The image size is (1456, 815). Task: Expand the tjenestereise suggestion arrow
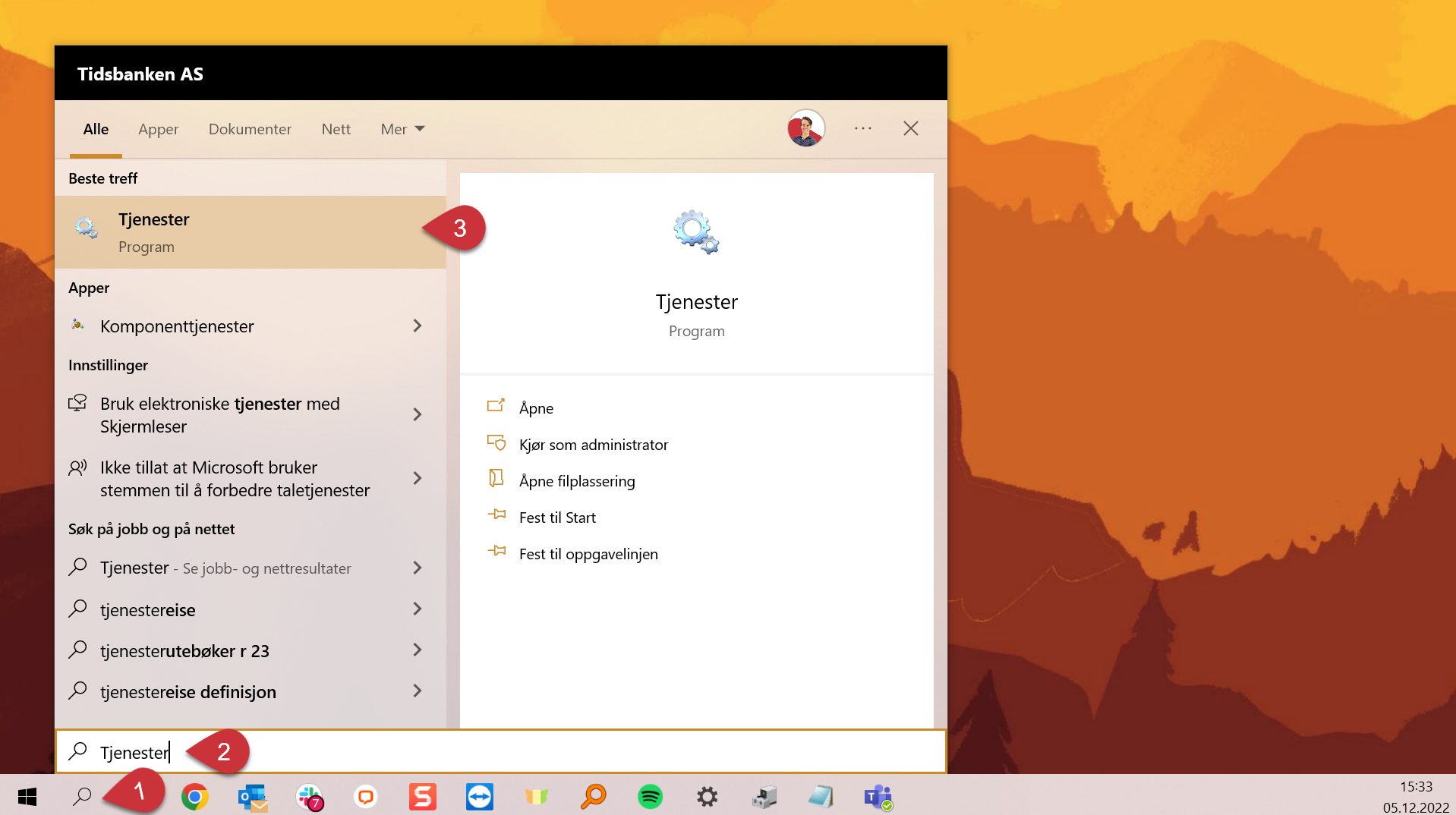417,609
